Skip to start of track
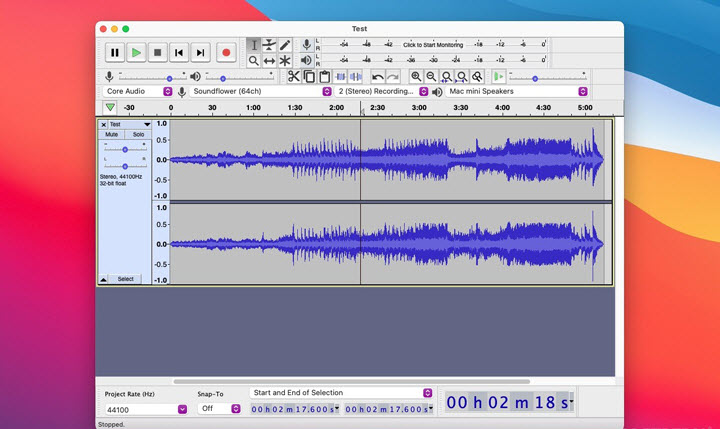The image size is (720, 429). (x=179, y=52)
